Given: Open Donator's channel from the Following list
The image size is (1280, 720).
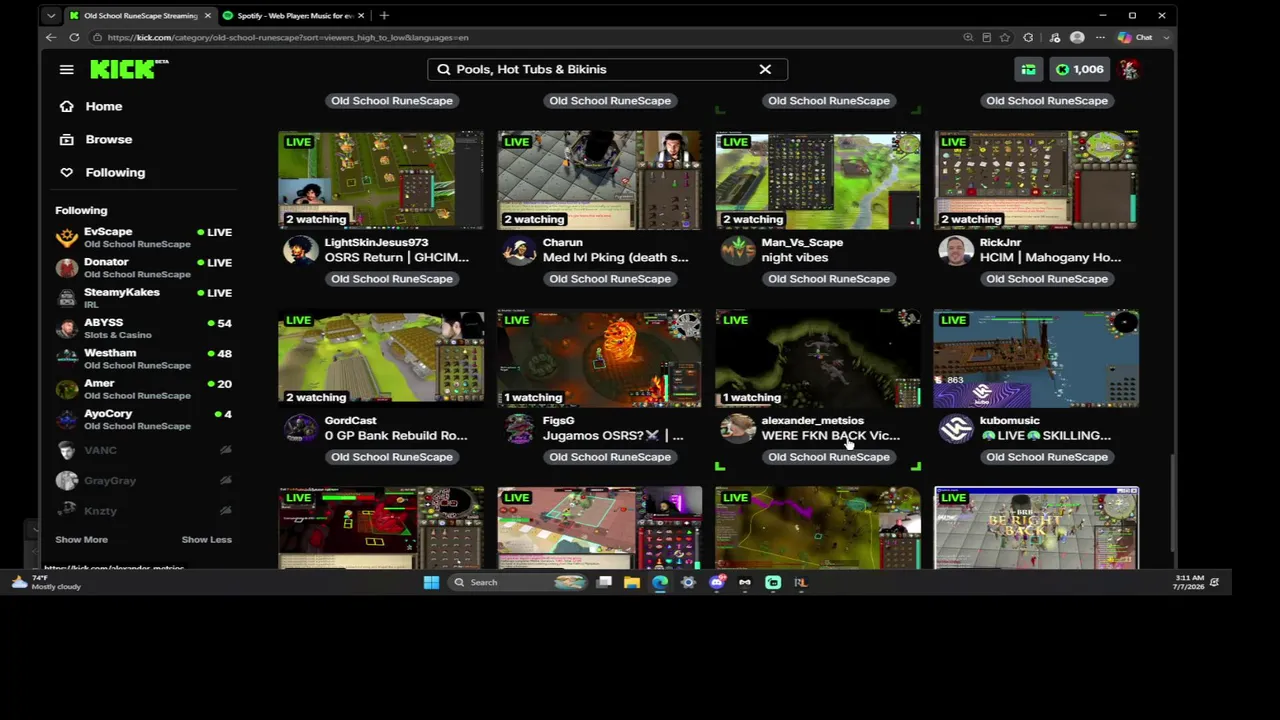Looking at the screenshot, I should pos(144,267).
